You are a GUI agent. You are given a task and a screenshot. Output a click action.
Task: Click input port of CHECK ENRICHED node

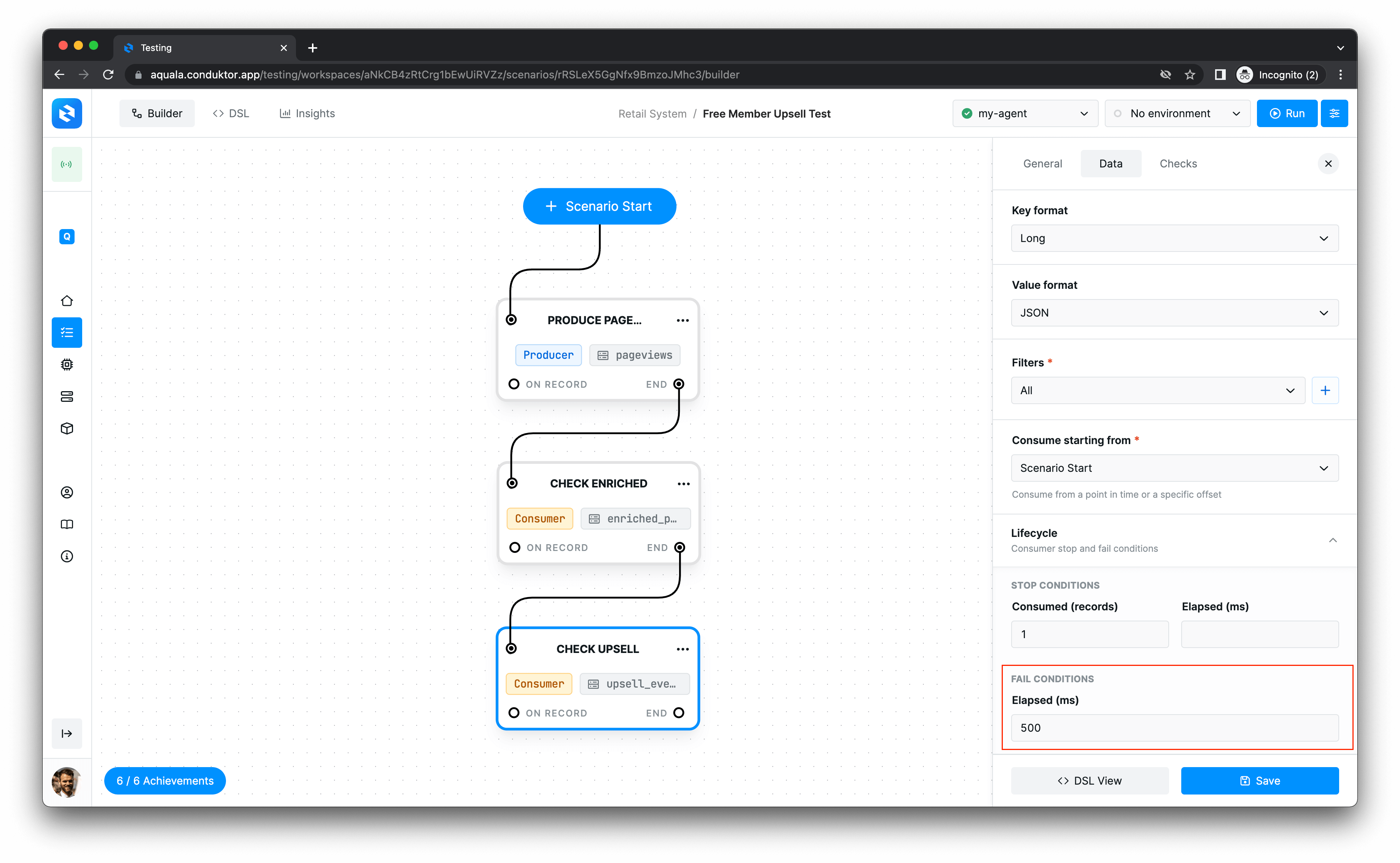click(x=512, y=483)
